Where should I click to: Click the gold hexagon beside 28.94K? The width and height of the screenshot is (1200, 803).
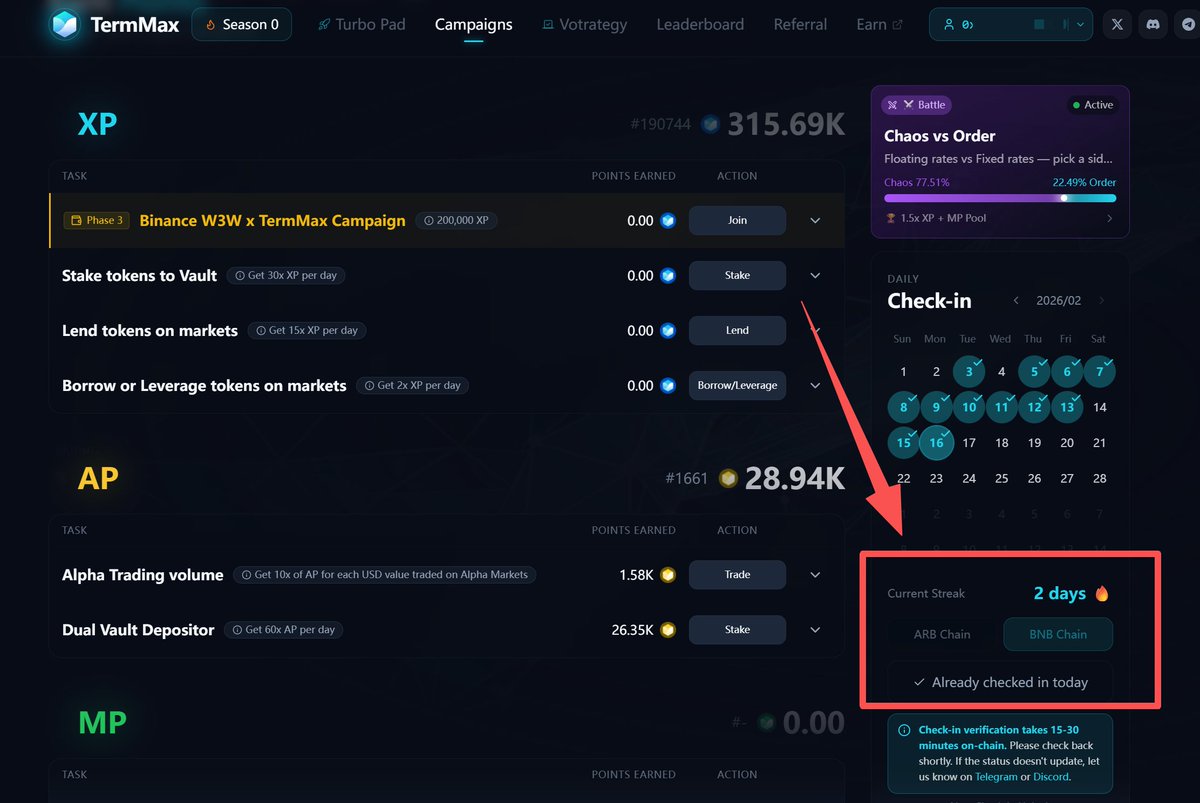pyautogui.click(x=729, y=479)
